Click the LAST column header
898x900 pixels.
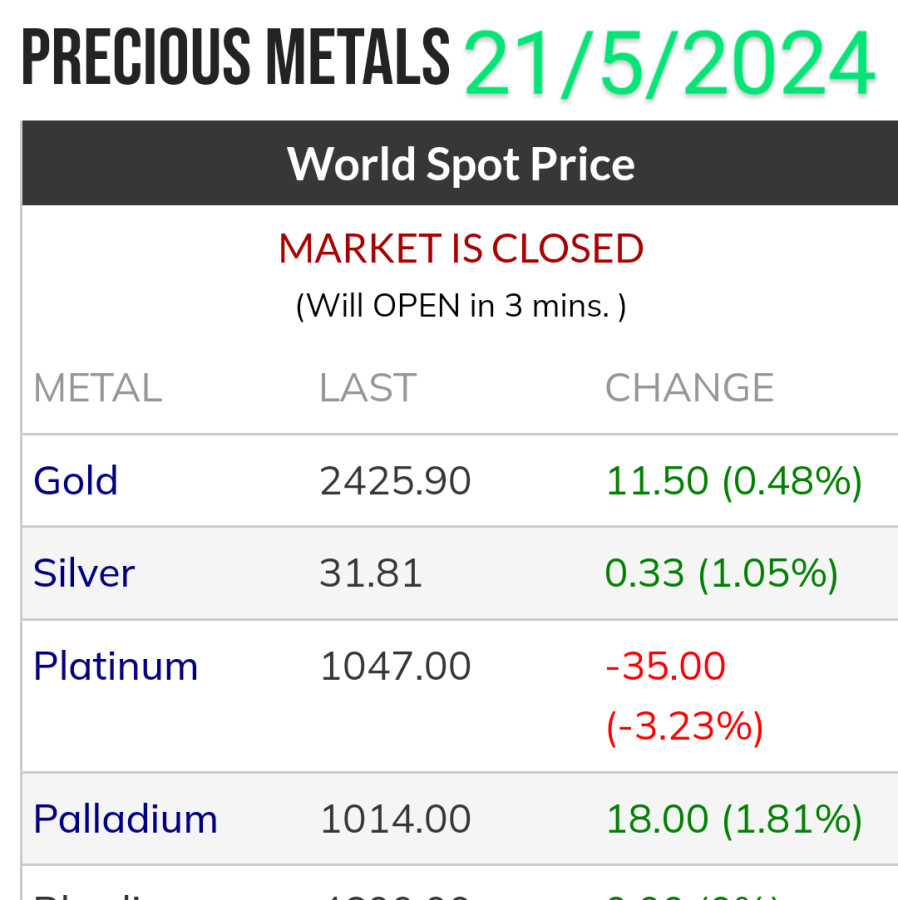click(x=367, y=388)
